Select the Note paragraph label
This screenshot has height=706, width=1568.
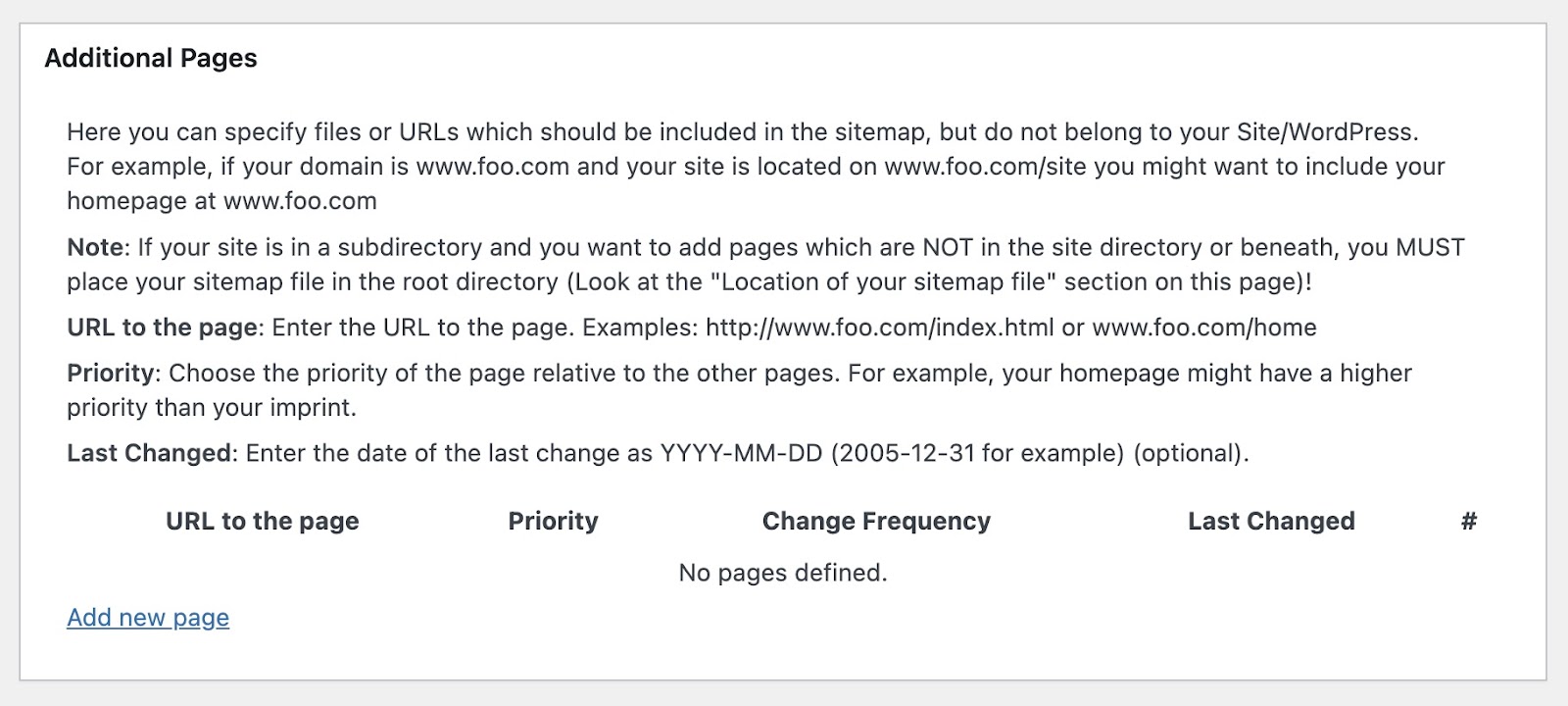pos(93,247)
